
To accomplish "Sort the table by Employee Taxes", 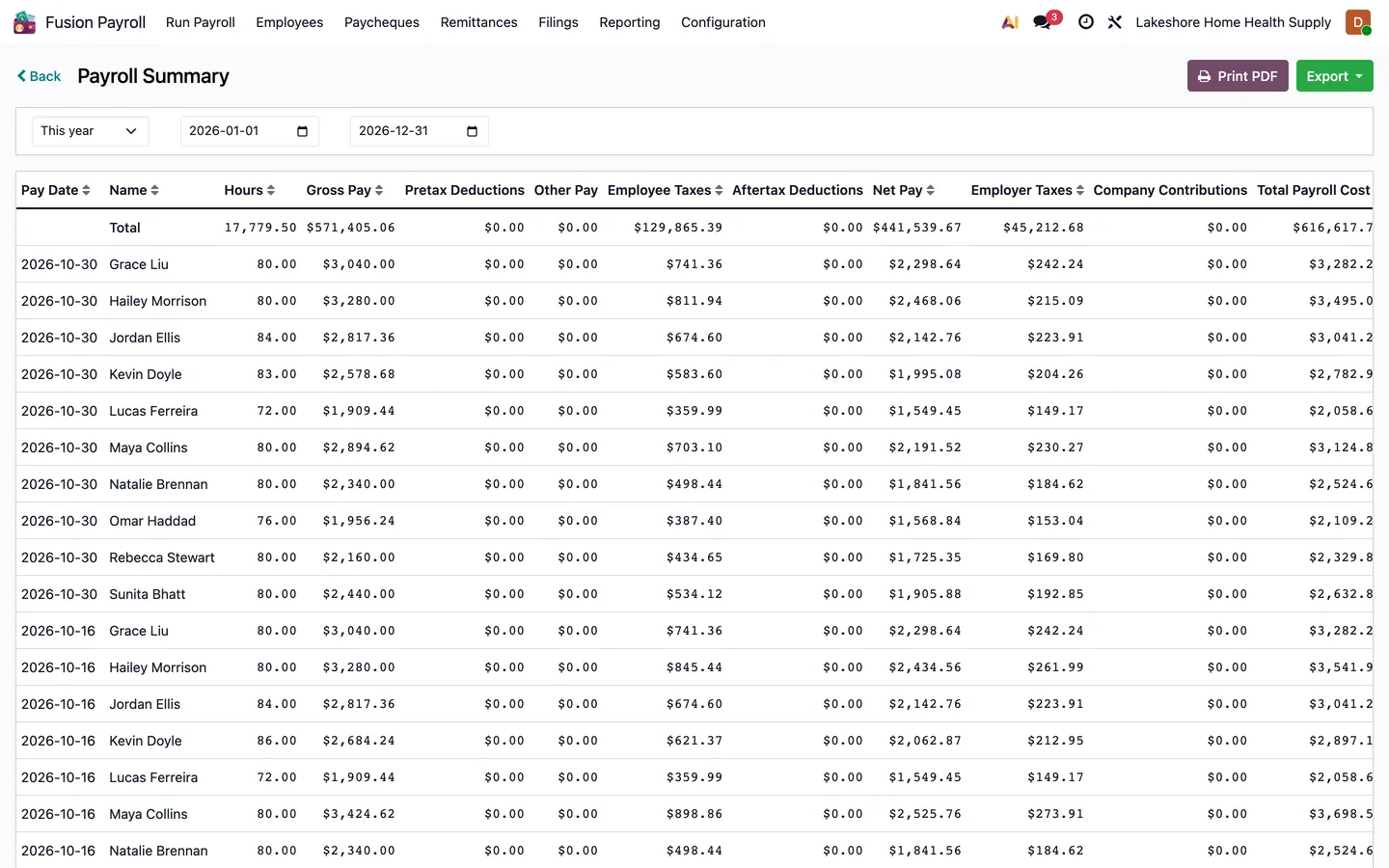I will coord(666,190).
